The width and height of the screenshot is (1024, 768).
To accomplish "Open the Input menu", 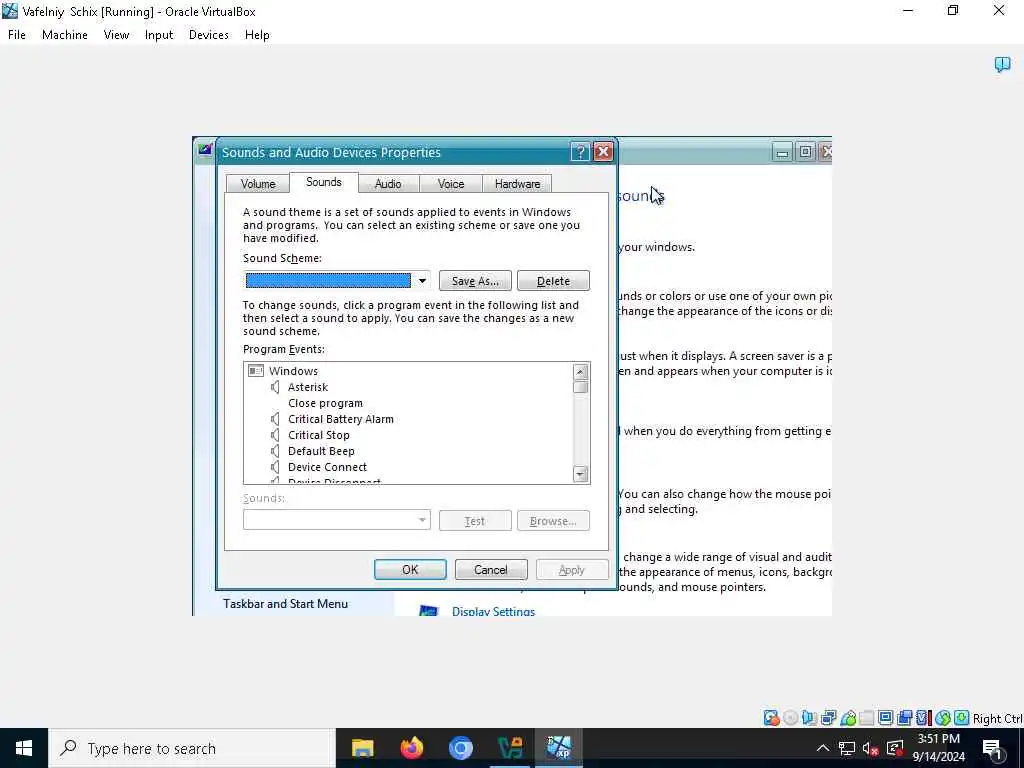I will pyautogui.click(x=159, y=35).
